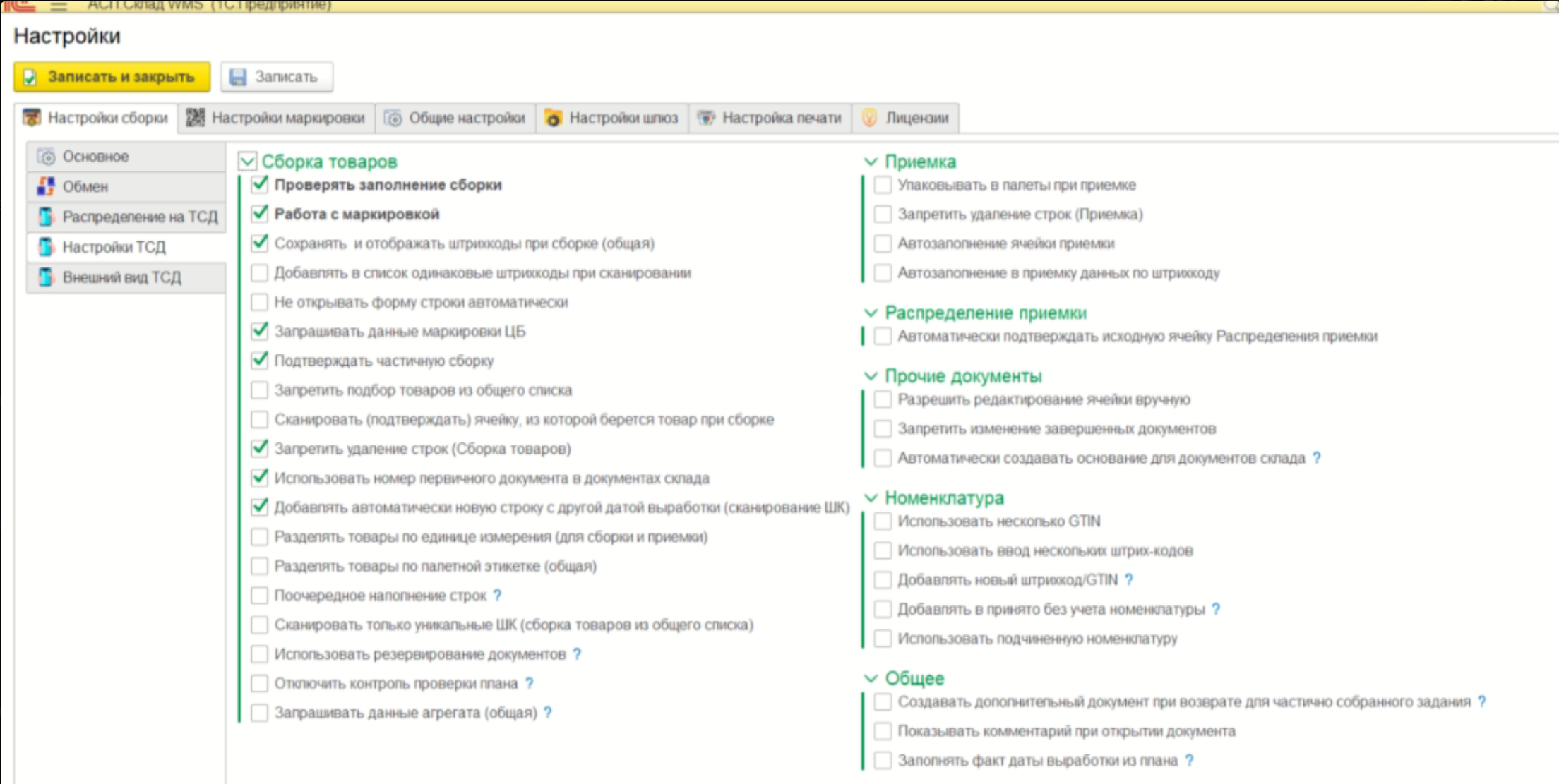This screenshot has height=784, width=1559.
Task: Click the checkmark icon on Записать и закрыть
Action: pyautogui.click(x=30, y=77)
